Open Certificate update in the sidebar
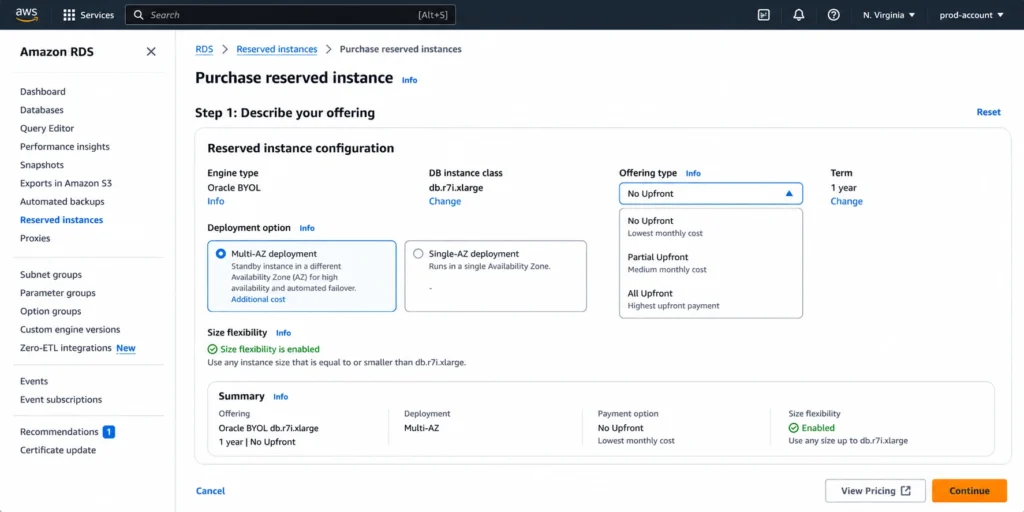Screen dimensions: 1024x512 pyautogui.click(x=58, y=450)
